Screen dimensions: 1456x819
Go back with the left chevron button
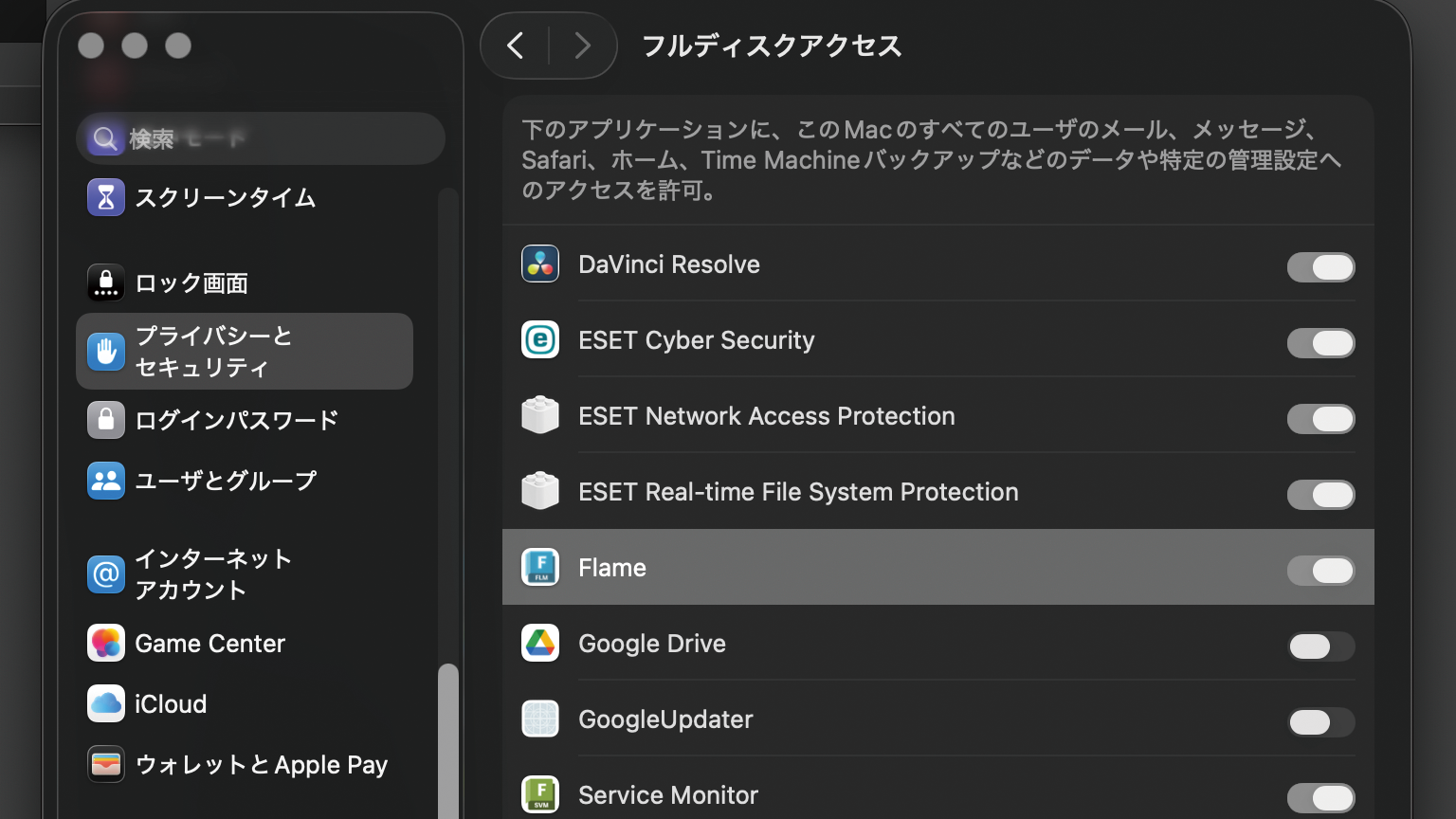(516, 45)
